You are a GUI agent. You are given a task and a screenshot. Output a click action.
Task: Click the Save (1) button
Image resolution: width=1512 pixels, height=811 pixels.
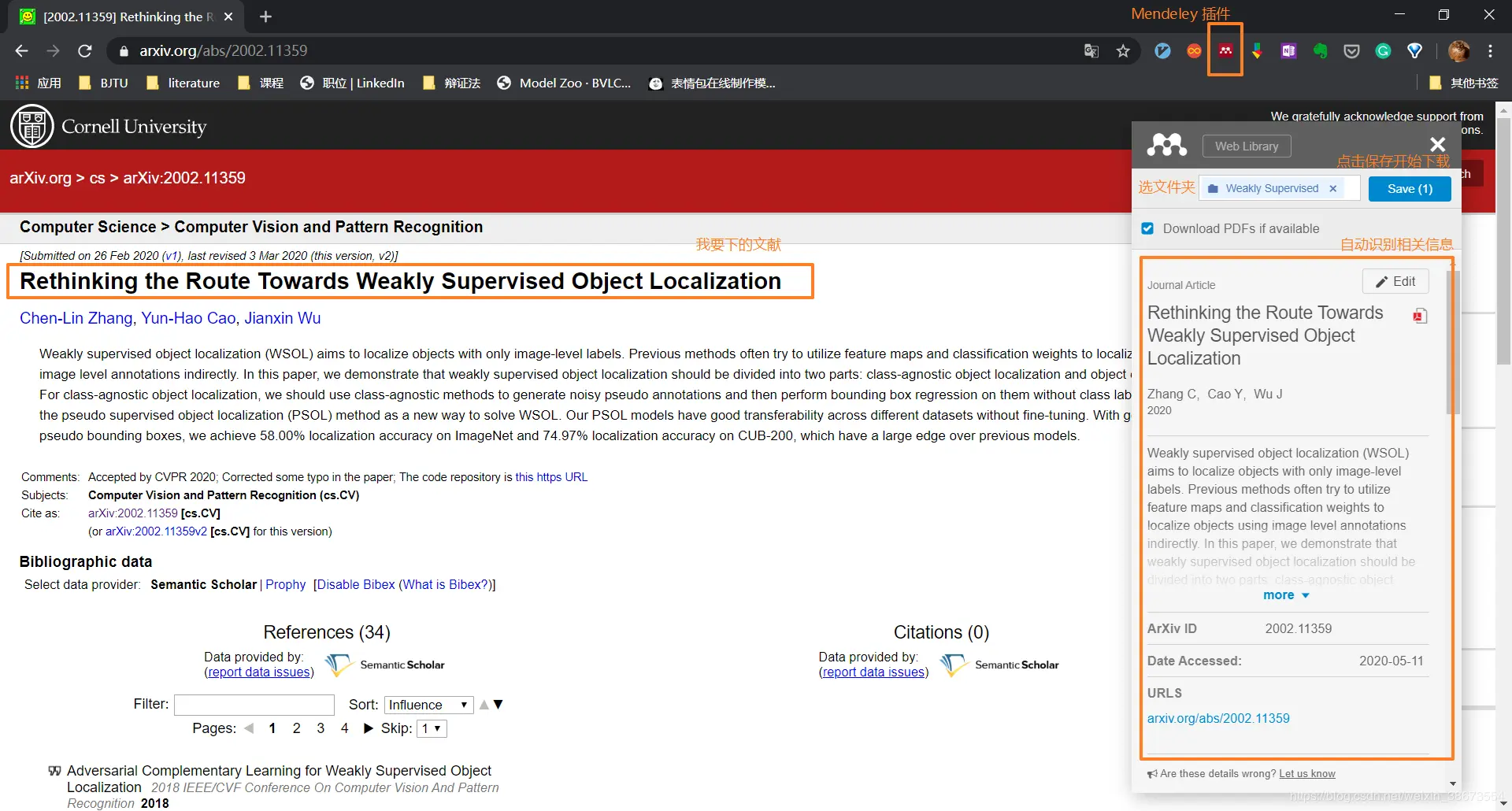point(1410,188)
